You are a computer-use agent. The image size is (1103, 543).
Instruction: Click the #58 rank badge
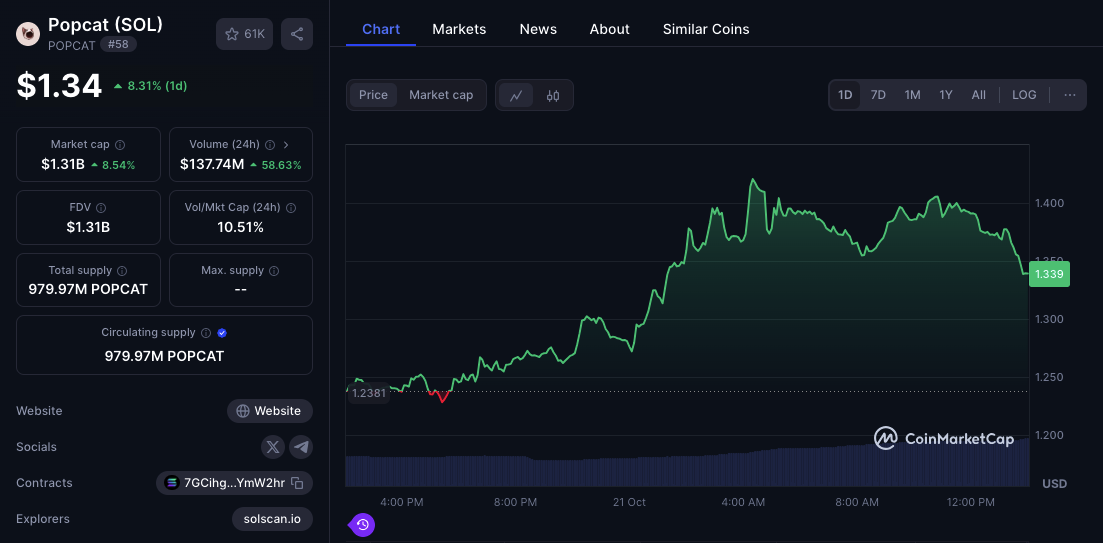pos(118,44)
